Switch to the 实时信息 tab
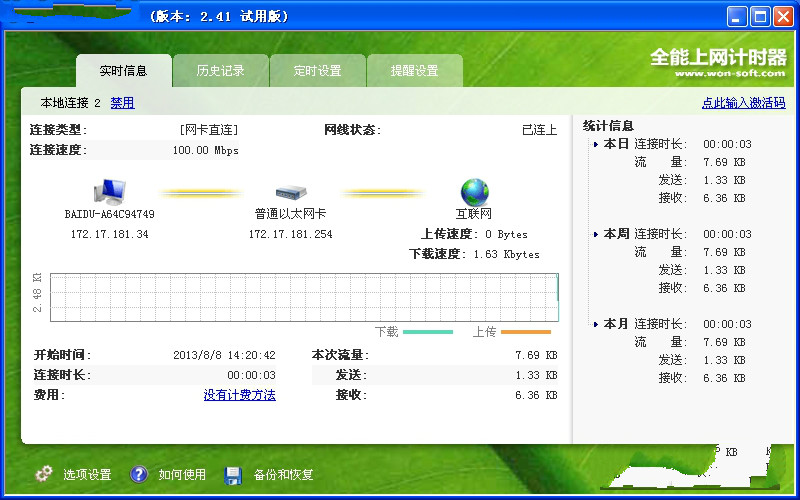This screenshot has height=500, width=800. 123,70
